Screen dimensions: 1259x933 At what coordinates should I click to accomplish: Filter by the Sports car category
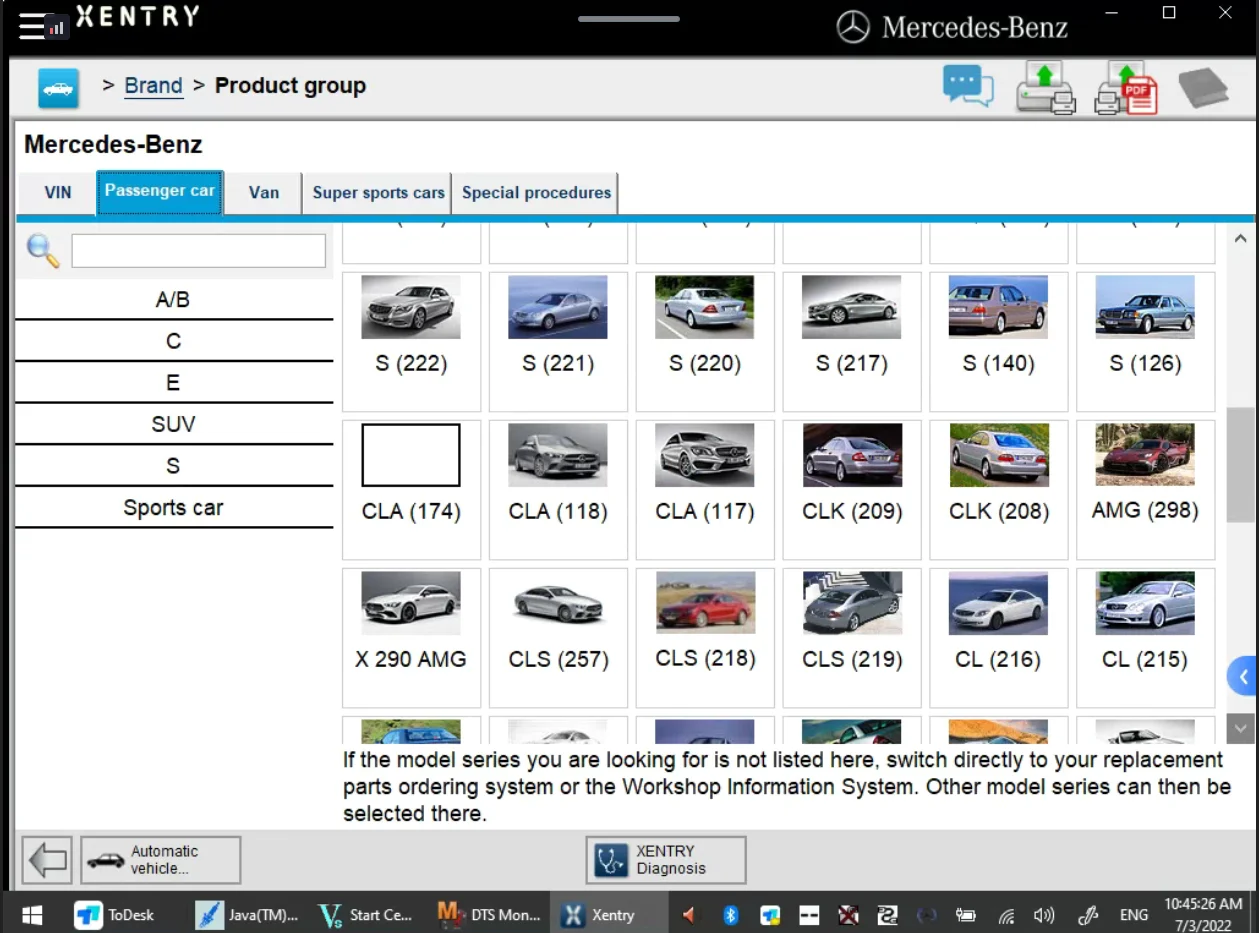(174, 508)
